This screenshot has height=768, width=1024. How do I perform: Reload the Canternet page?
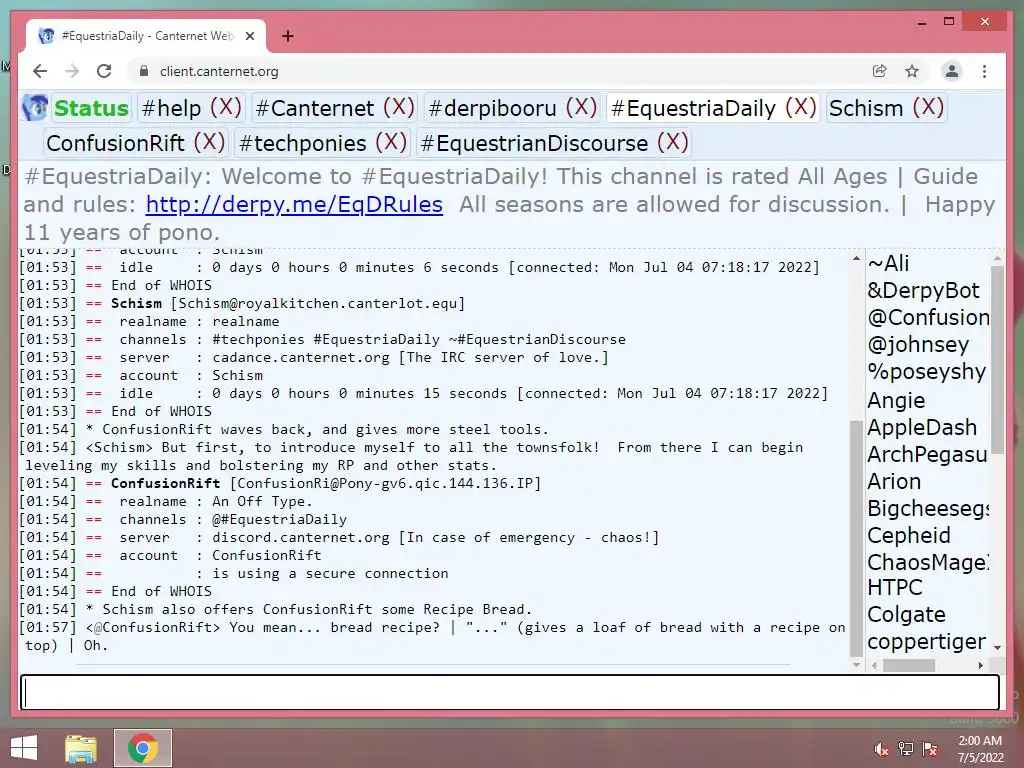coord(104,71)
